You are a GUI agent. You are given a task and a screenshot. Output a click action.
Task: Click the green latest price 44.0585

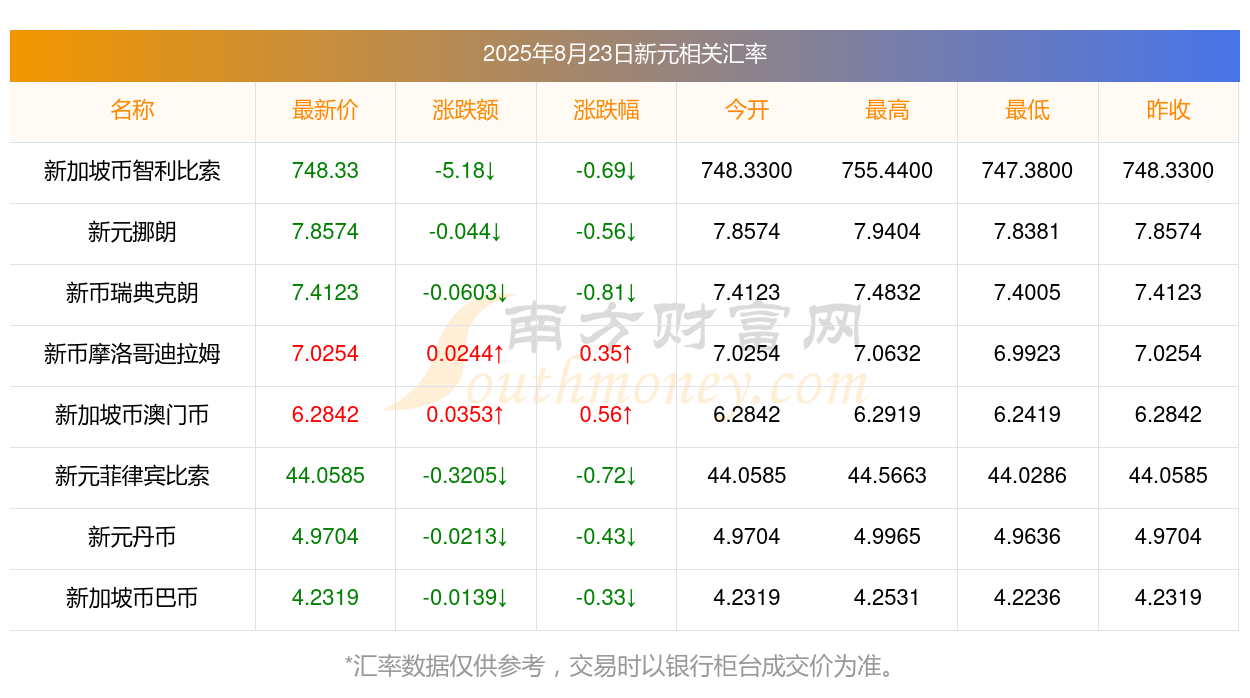[x=325, y=476]
